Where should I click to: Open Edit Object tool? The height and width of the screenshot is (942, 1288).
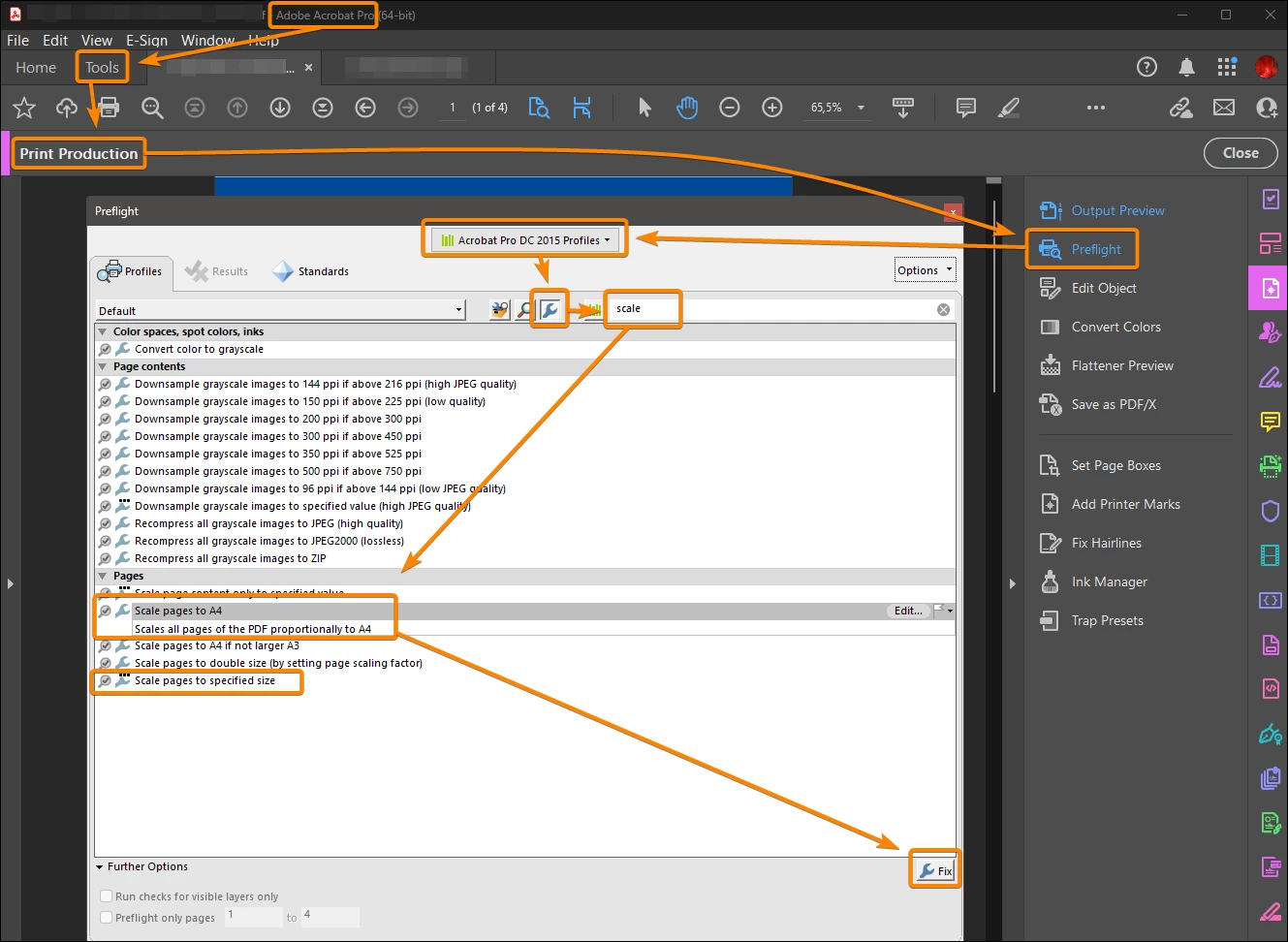point(1088,288)
